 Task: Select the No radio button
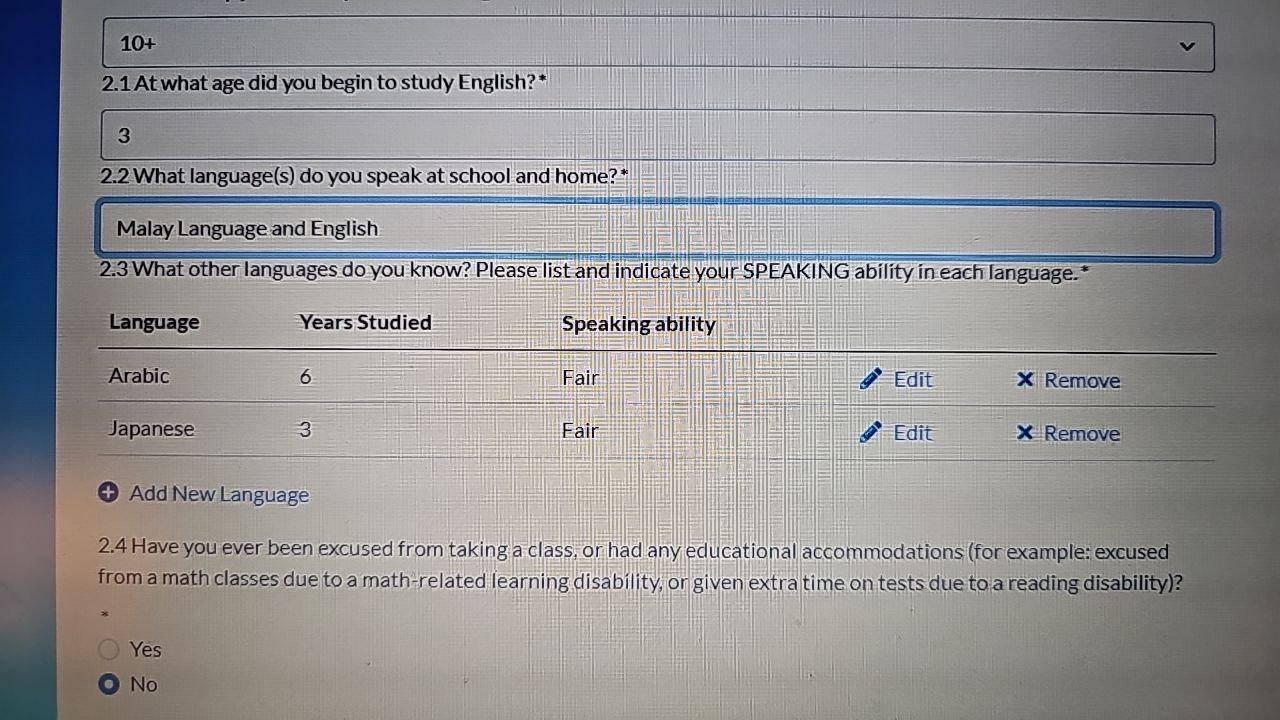click(x=109, y=685)
